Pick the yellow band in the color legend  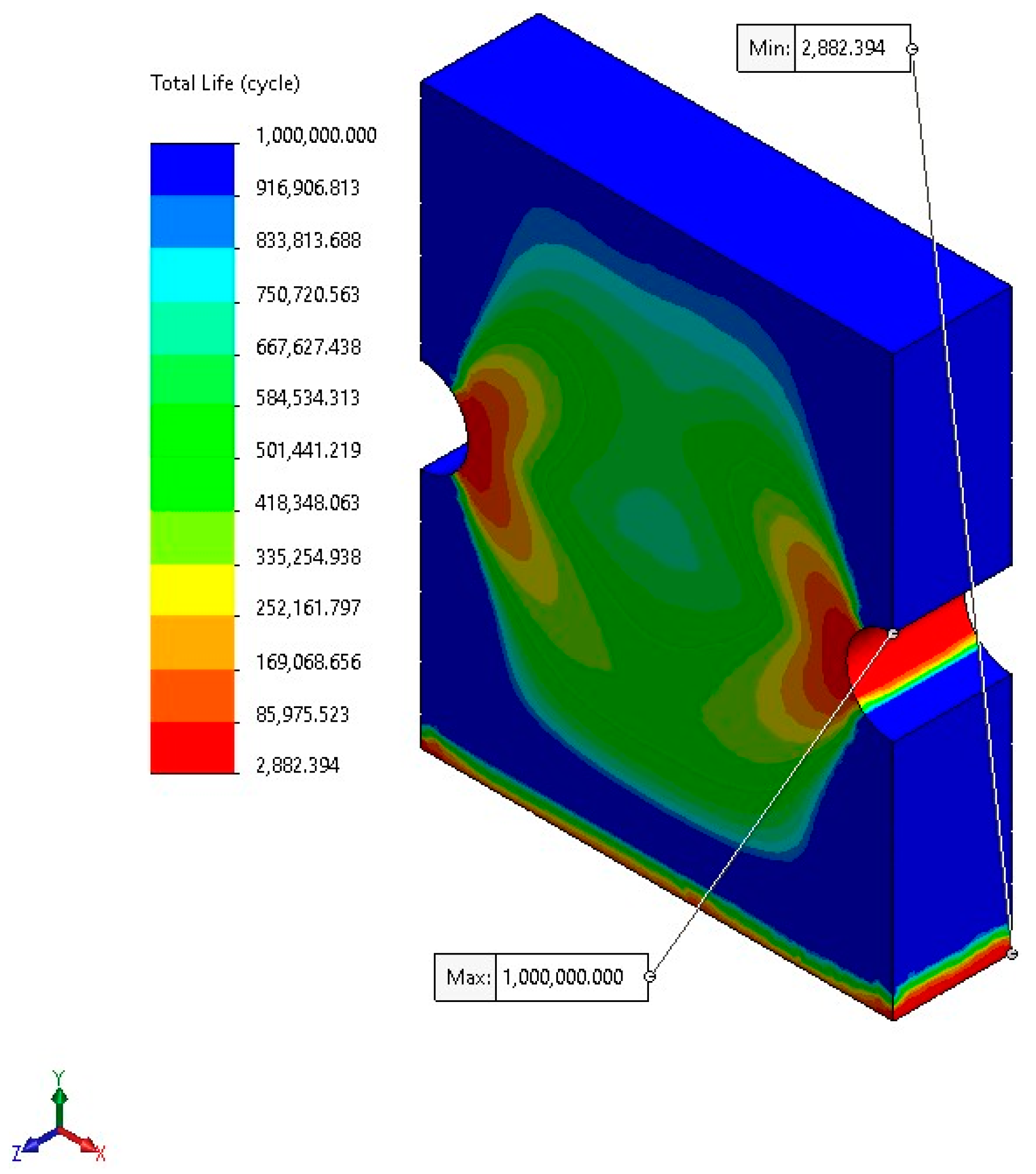(192, 590)
